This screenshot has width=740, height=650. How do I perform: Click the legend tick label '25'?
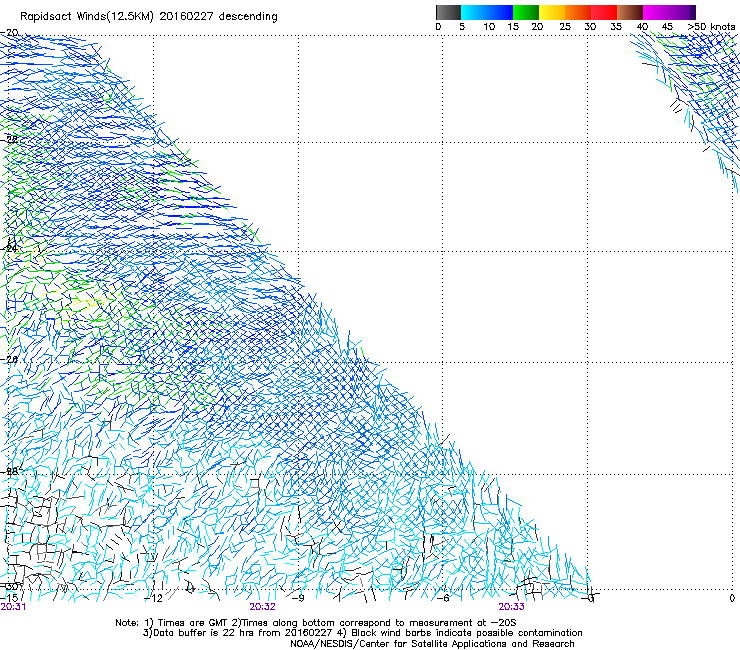pos(565,27)
